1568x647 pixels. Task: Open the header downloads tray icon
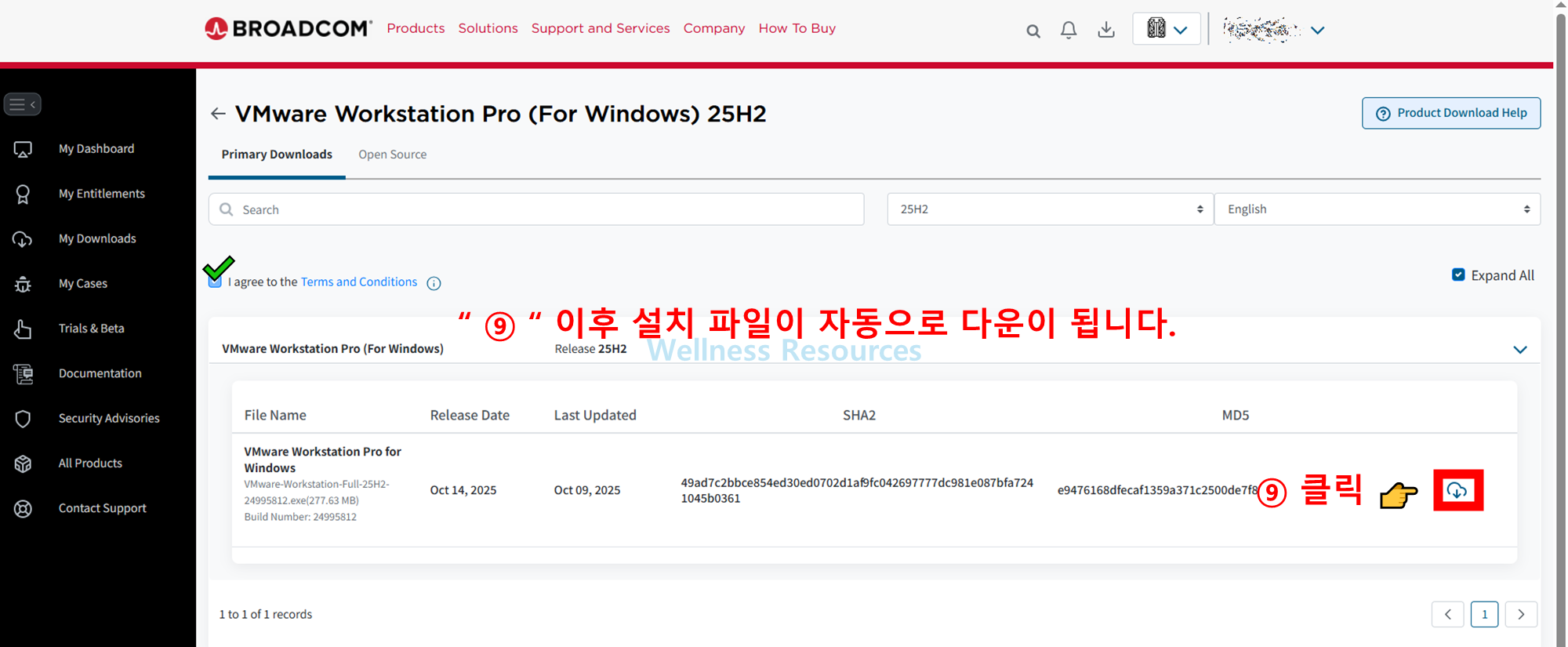pyautogui.click(x=1106, y=30)
